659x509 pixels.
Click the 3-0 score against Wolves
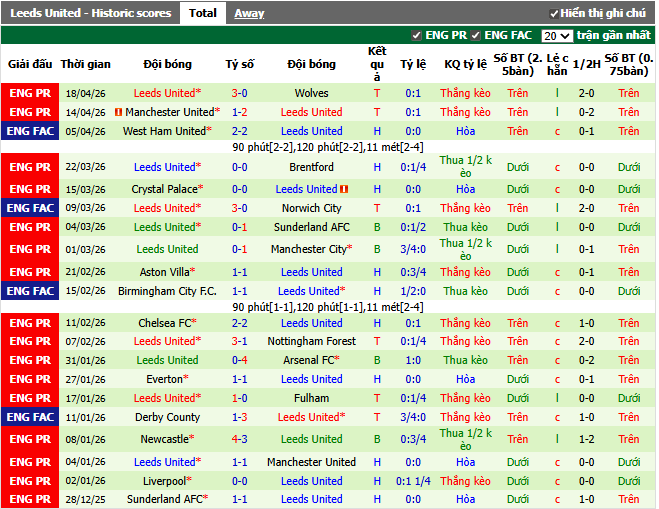[x=239, y=93]
